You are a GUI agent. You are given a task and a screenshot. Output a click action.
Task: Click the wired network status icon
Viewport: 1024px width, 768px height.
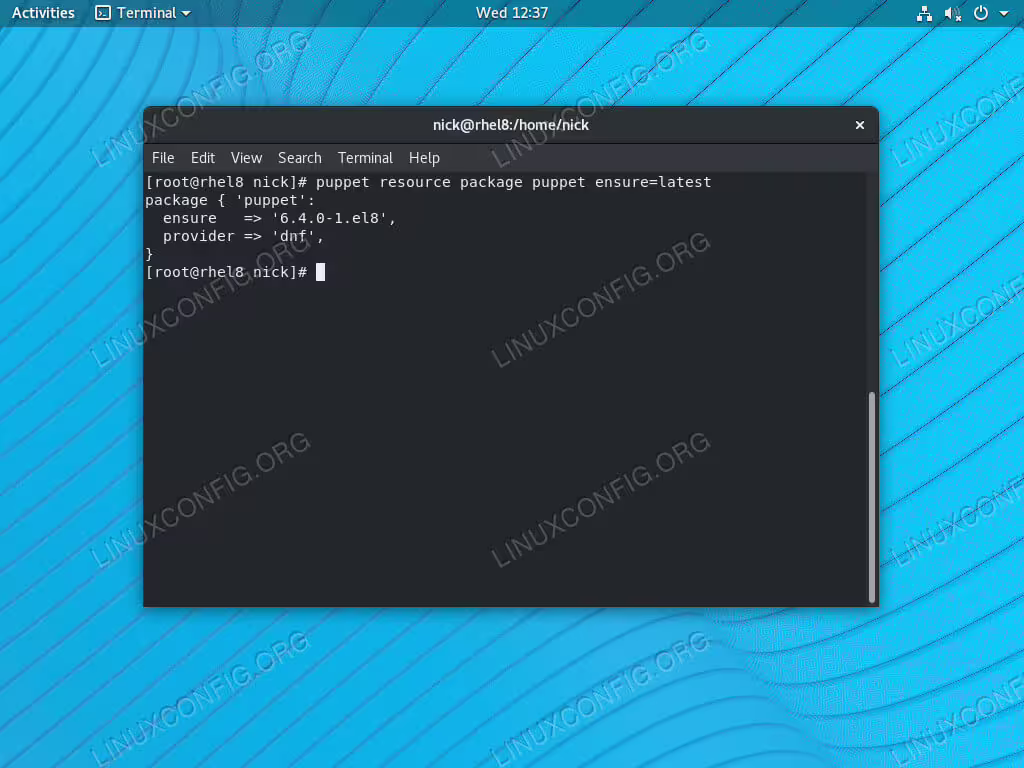click(x=924, y=13)
